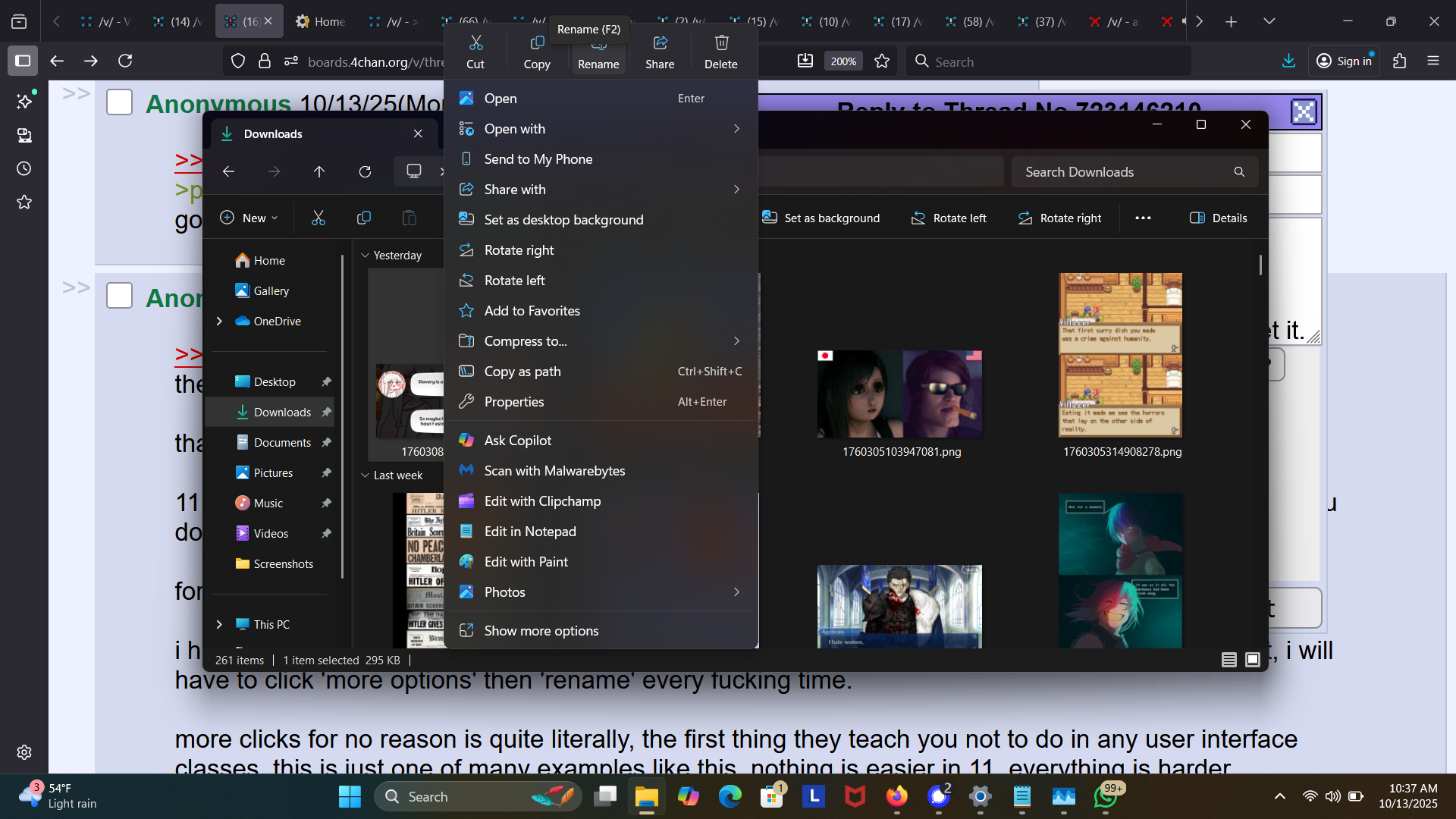Open WhatsApp from the taskbar
1456x819 pixels.
tap(1106, 797)
